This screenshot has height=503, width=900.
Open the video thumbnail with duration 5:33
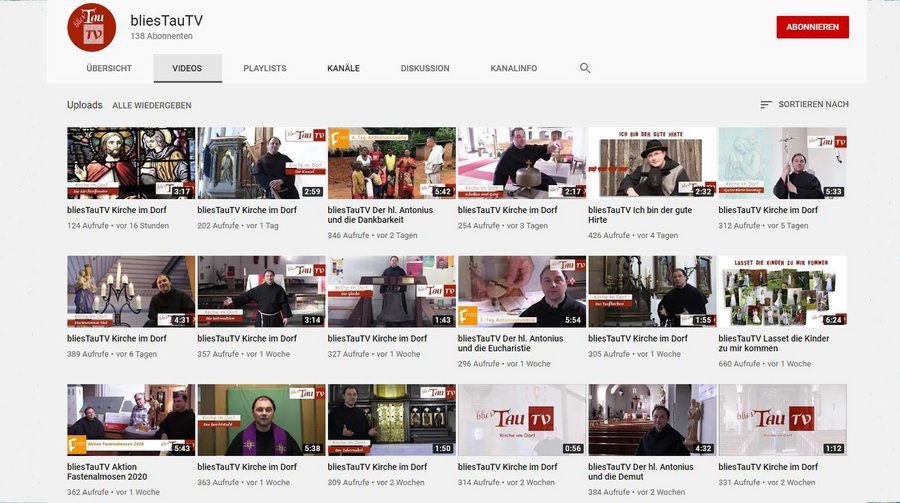(782, 163)
